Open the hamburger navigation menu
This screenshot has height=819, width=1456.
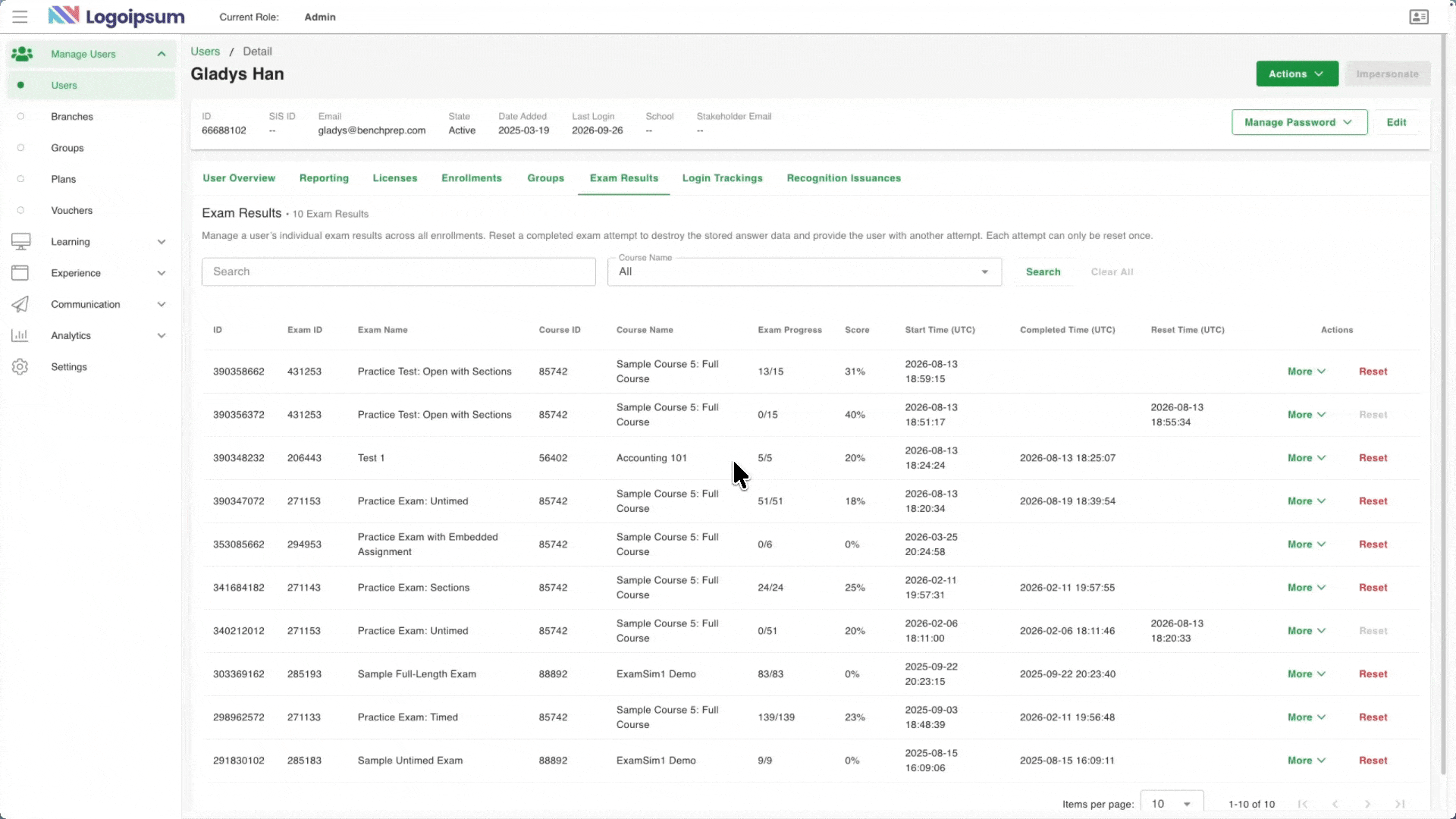click(x=20, y=17)
